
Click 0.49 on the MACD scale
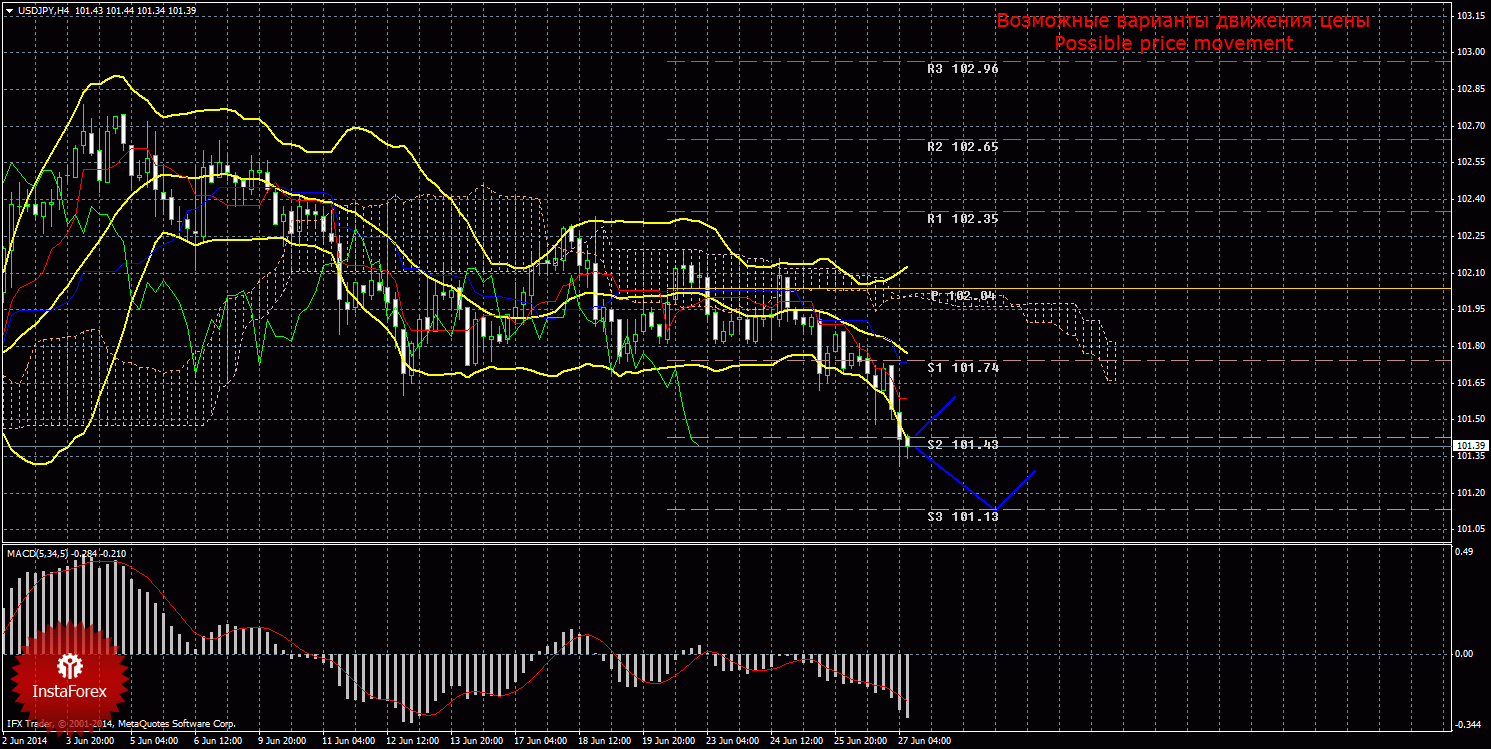click(x=1464, y=551)
